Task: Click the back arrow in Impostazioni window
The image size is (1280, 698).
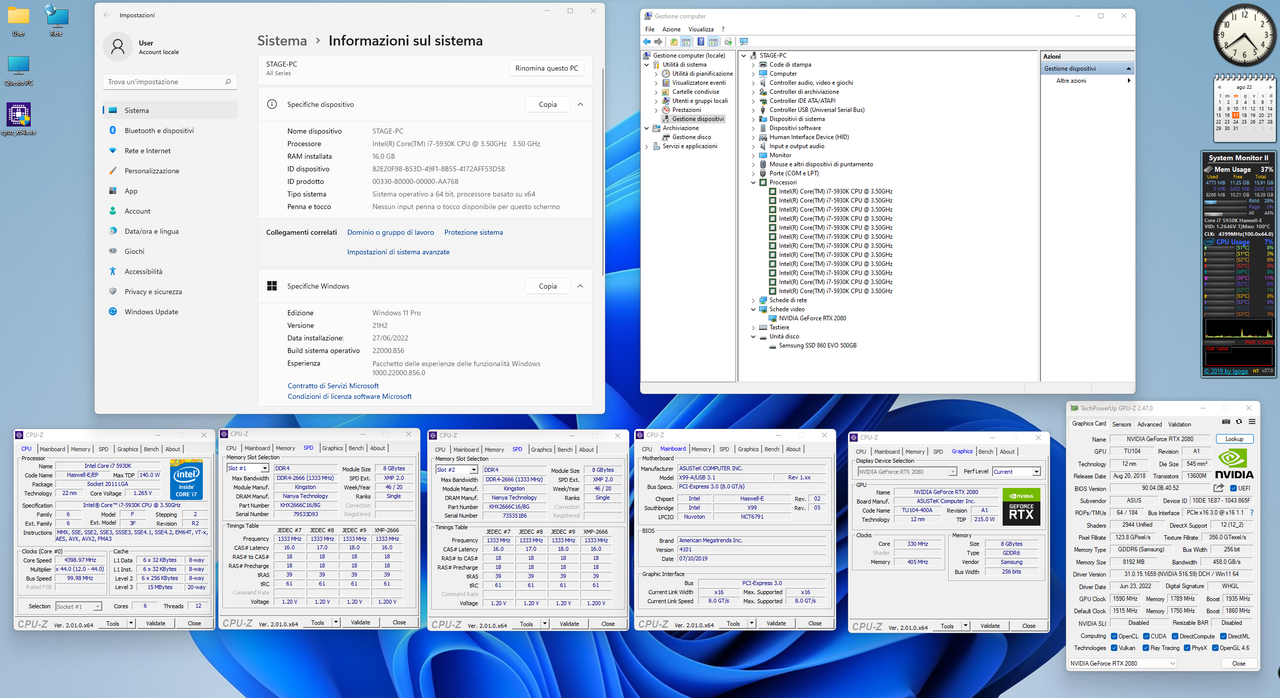Action: pyautogui.click(x=106, y=15)
